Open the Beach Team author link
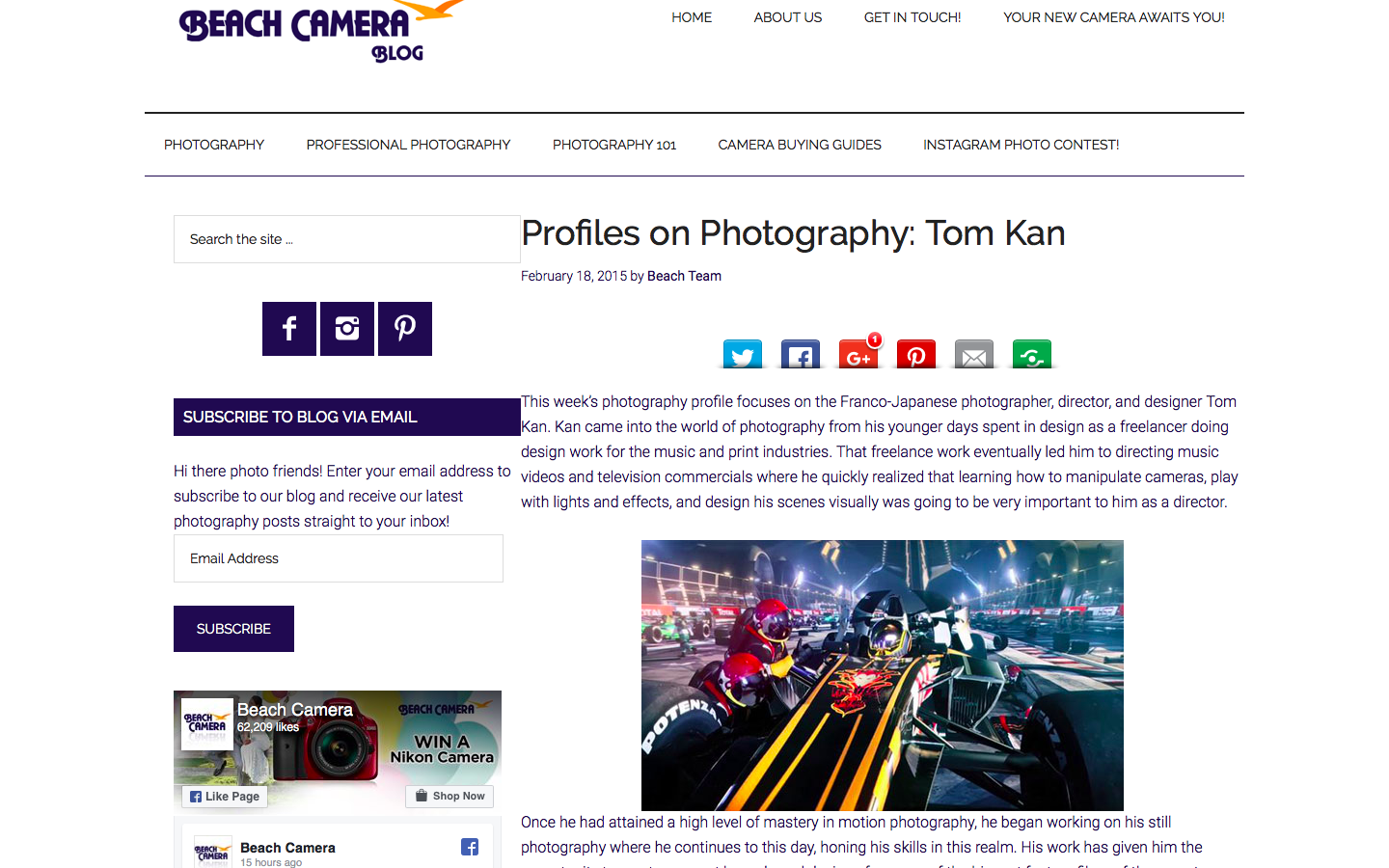This screenshot has width=1389, height=868. coord(684,276)
